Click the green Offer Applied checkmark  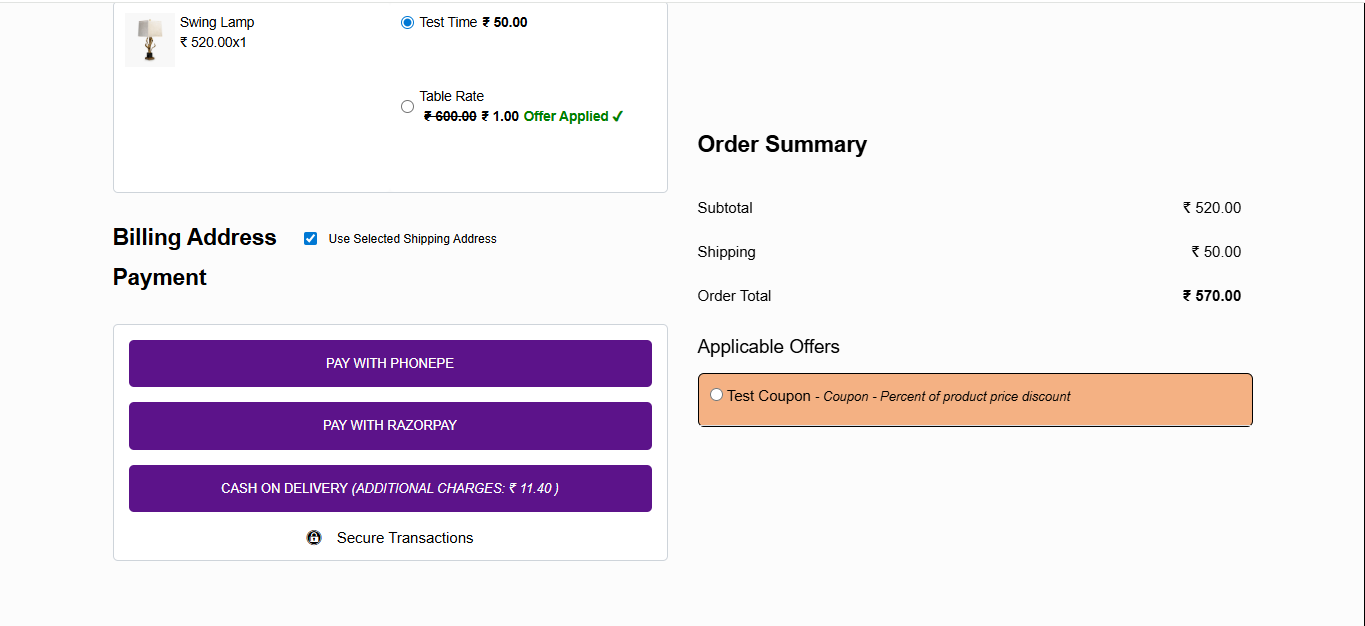617,116
